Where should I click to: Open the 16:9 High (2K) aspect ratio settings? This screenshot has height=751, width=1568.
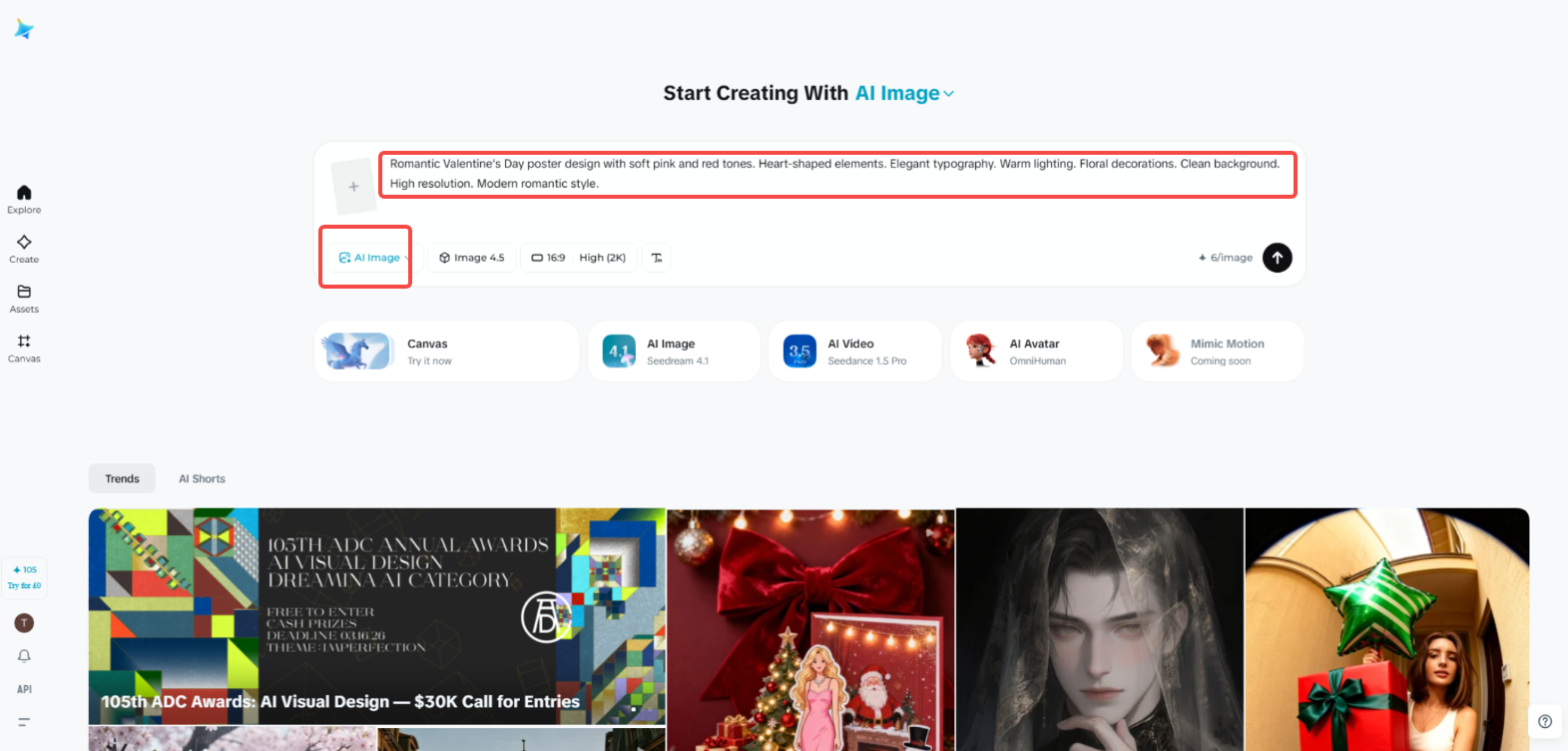[579, 258]
